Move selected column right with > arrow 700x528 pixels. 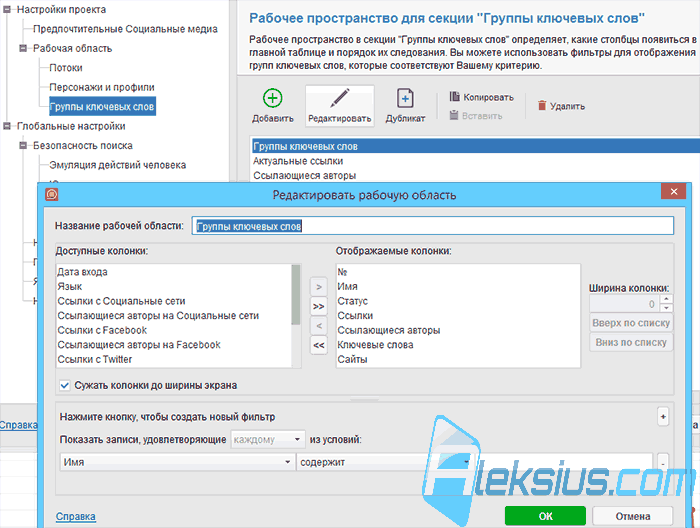(x=319, y=287)
